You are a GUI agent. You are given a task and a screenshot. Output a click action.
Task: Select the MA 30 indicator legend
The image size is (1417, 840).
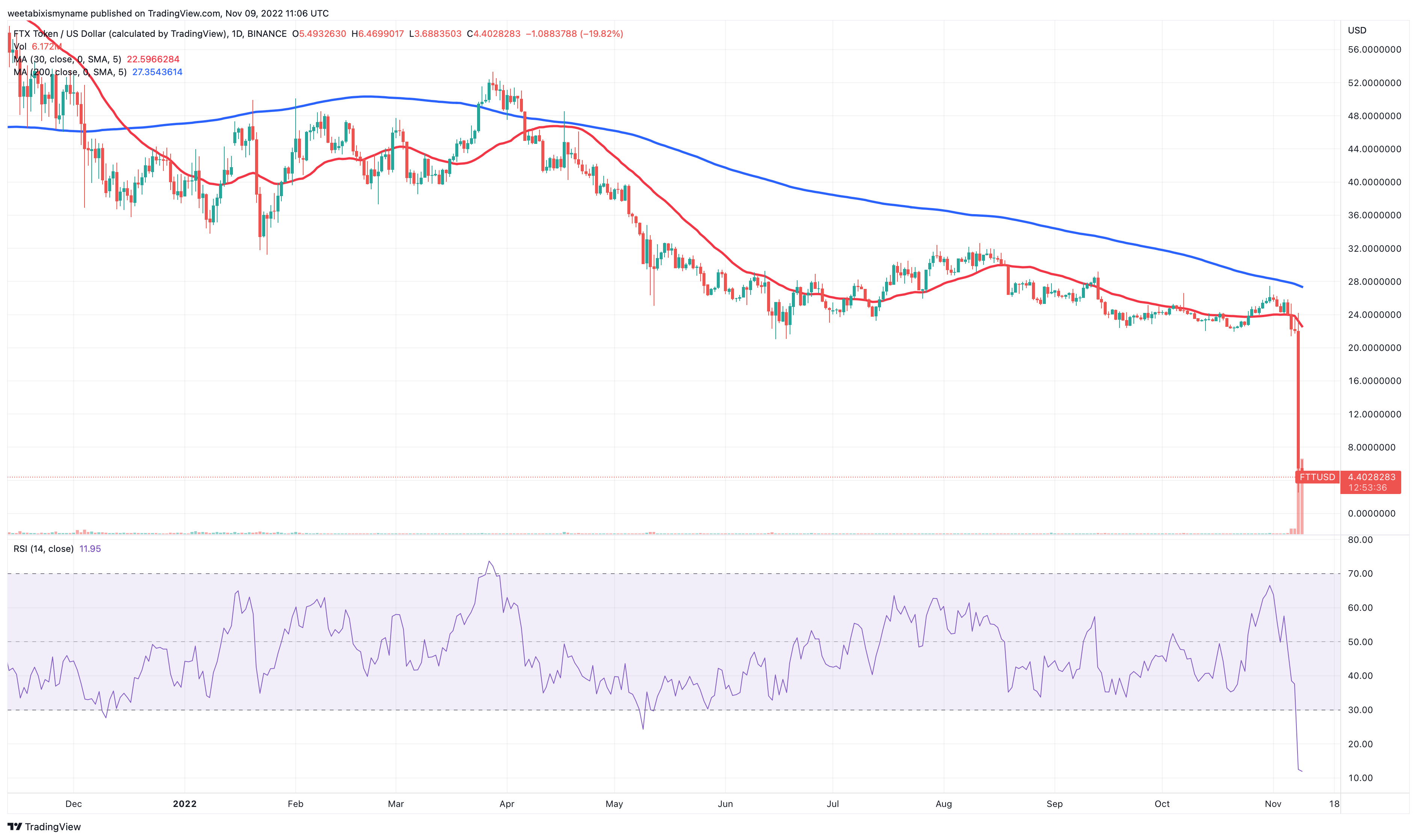coord(67,59)
